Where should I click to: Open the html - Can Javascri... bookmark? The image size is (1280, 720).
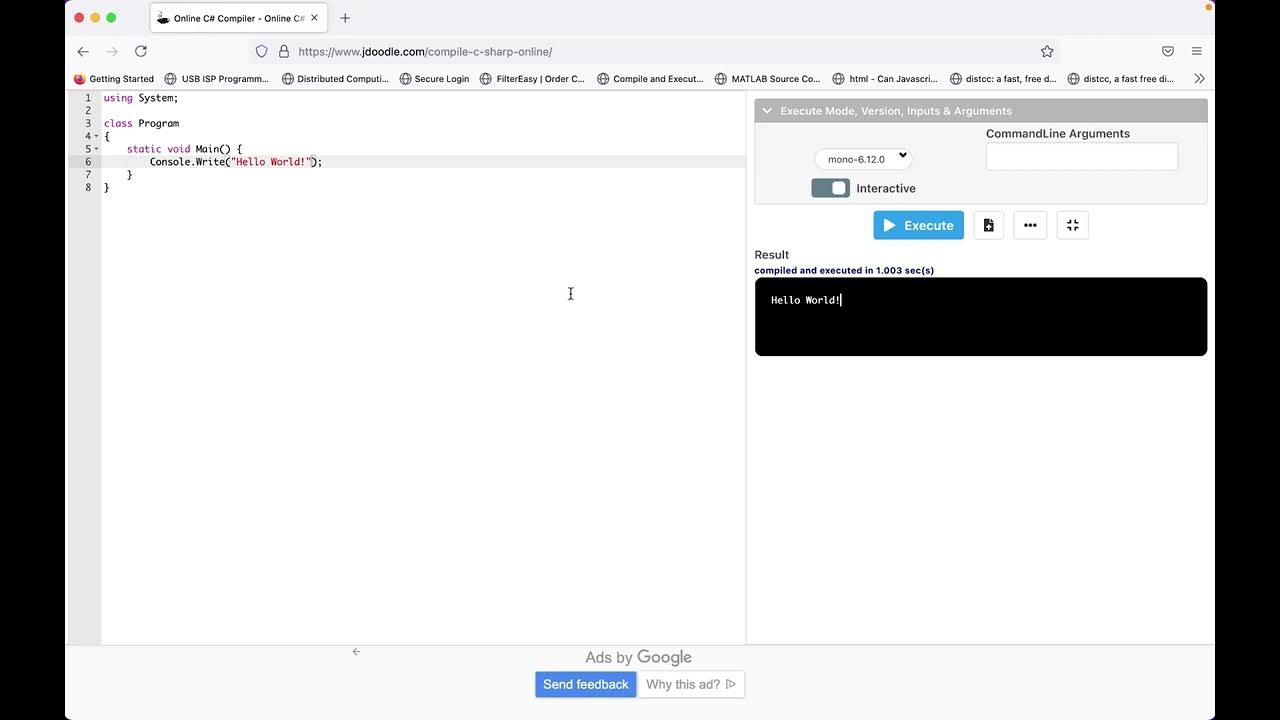885,79
